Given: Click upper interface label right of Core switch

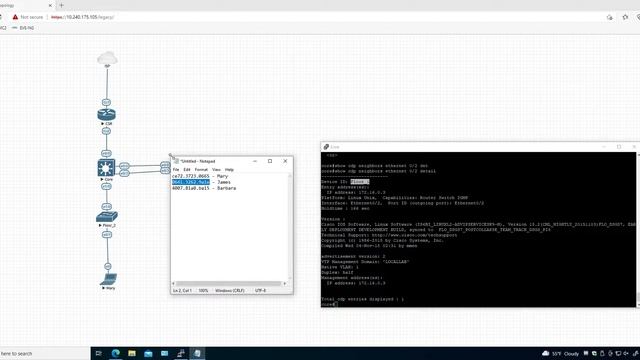Looking at the screenshot, I should pos(124,166).
